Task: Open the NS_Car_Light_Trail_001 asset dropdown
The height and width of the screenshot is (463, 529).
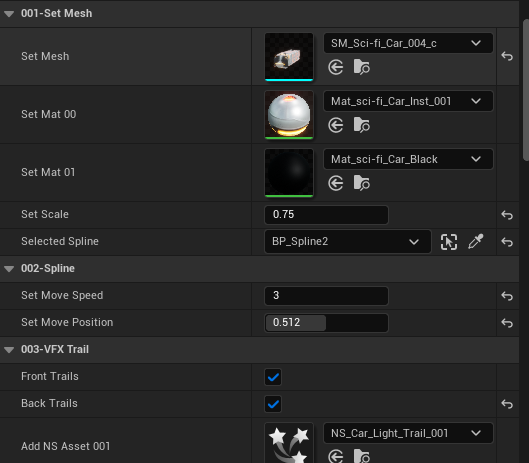Action: 408,433
